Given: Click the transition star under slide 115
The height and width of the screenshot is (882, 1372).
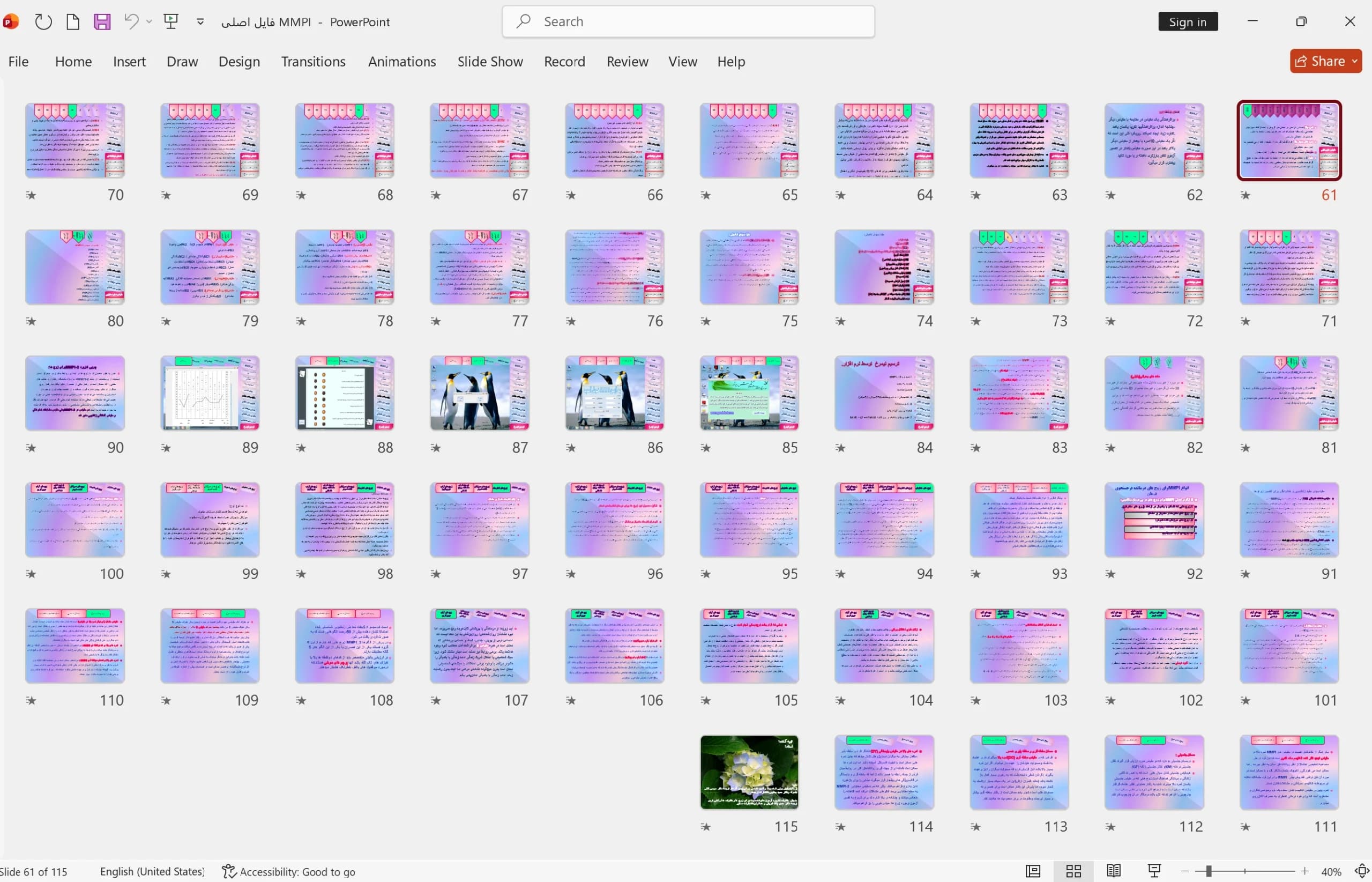Looking at the screenshot, I should point(706,826).
